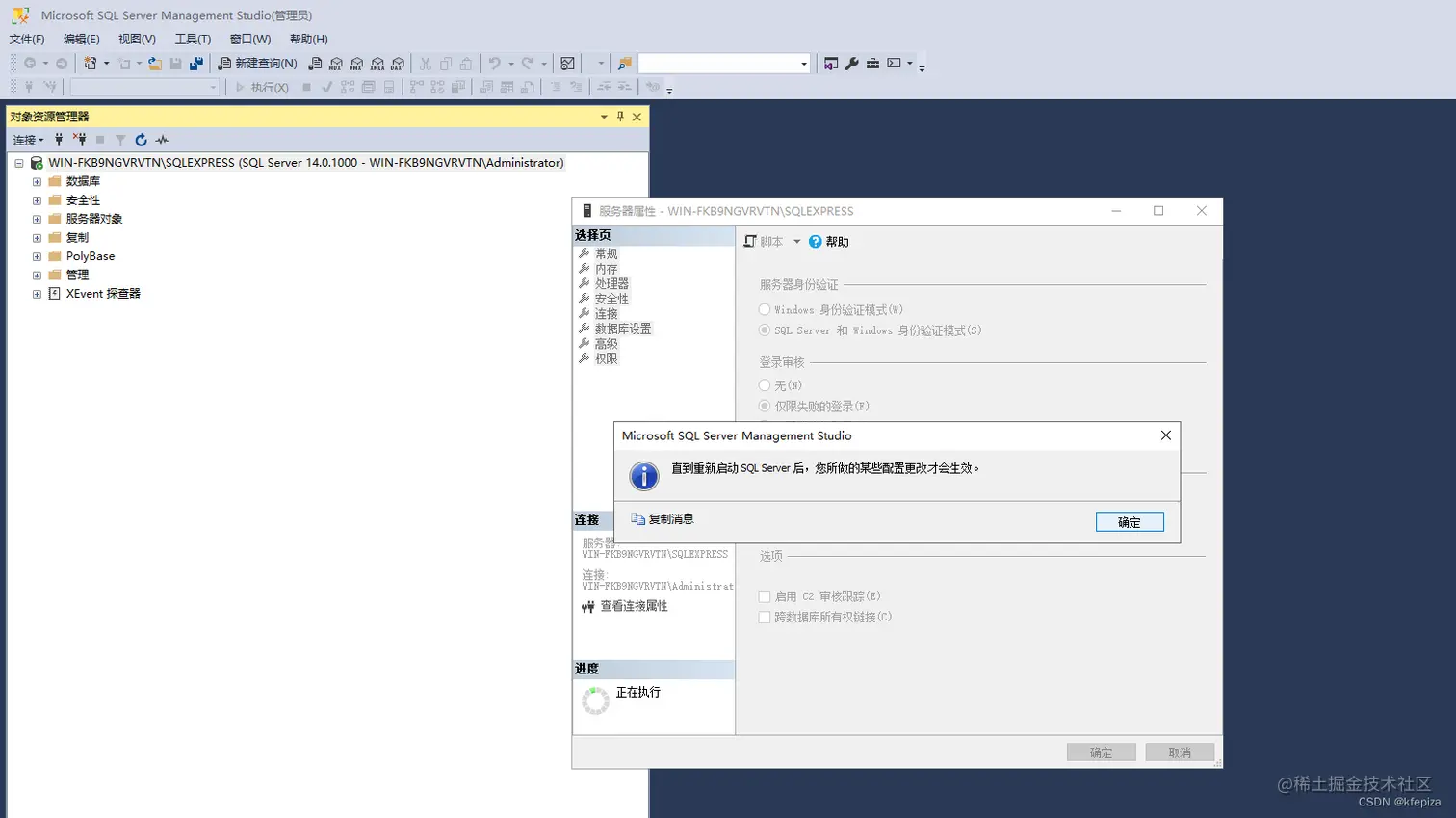Expand the 管理 folder node
1456x818 pixels.
click(x=37, y=276)
